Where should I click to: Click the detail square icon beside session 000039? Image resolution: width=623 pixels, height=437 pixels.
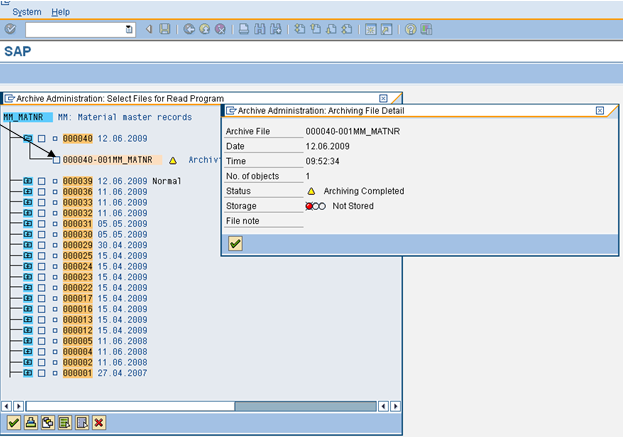tap(55, 181)
